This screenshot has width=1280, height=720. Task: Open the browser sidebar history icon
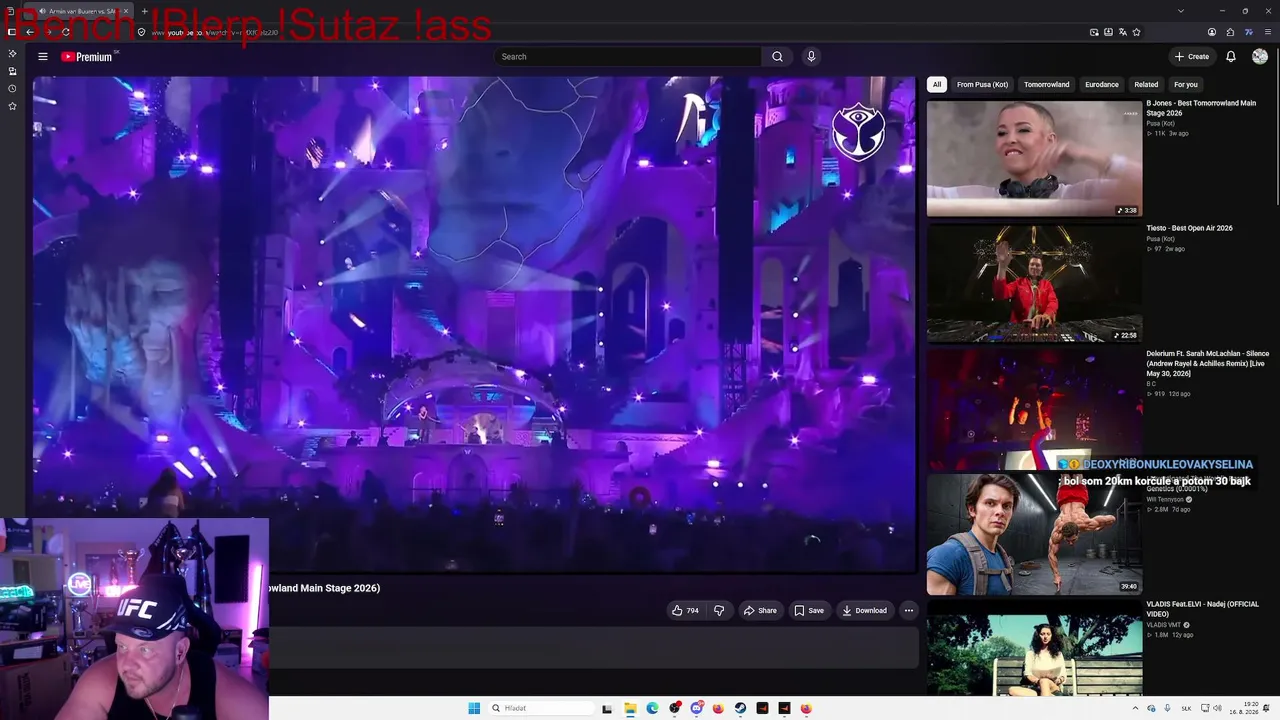click(12, 88)
